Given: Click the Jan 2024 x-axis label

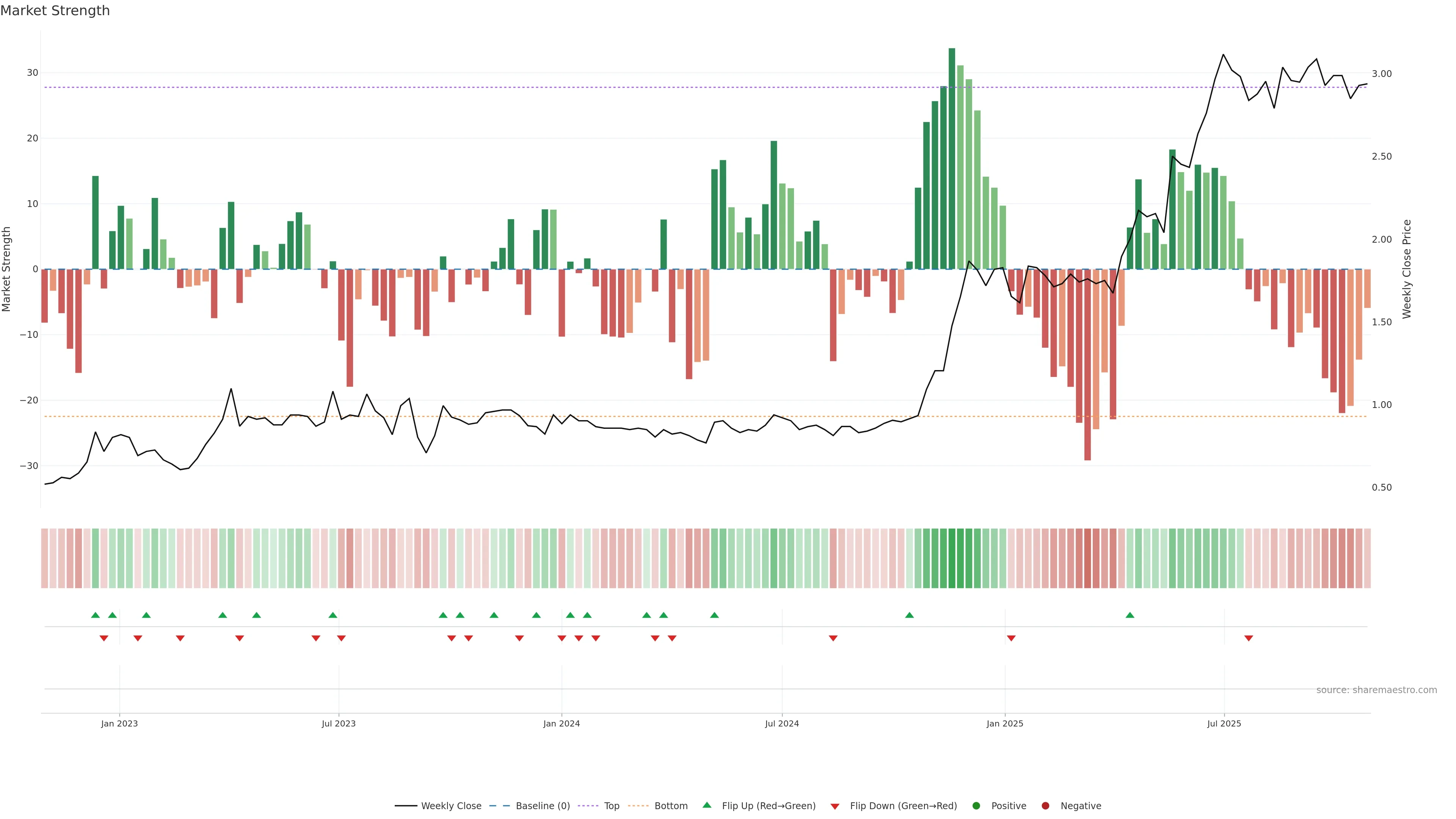Looking at the screenshot, I should (x=561, y=723).
